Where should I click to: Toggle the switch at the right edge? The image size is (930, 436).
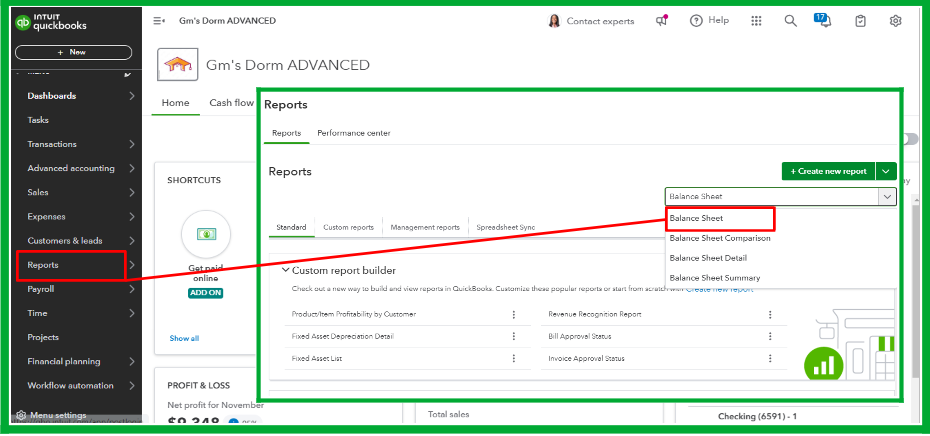click(910, 139)
